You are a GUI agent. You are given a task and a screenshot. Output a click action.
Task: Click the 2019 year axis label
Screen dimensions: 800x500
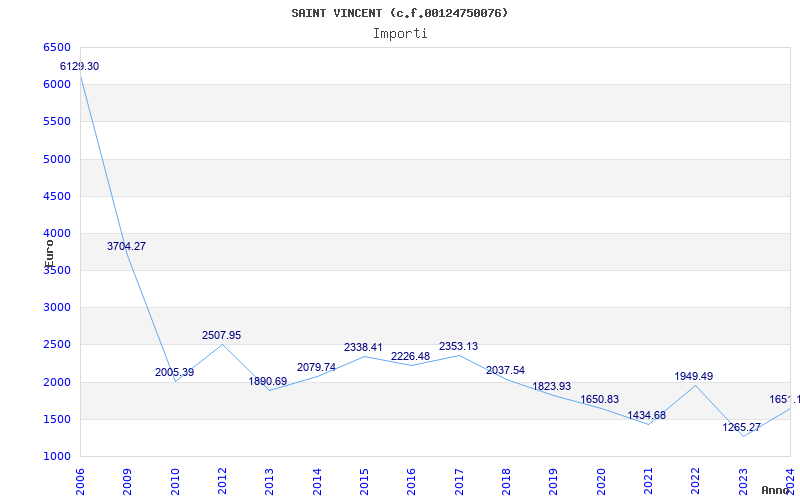[x=553, y=482]
